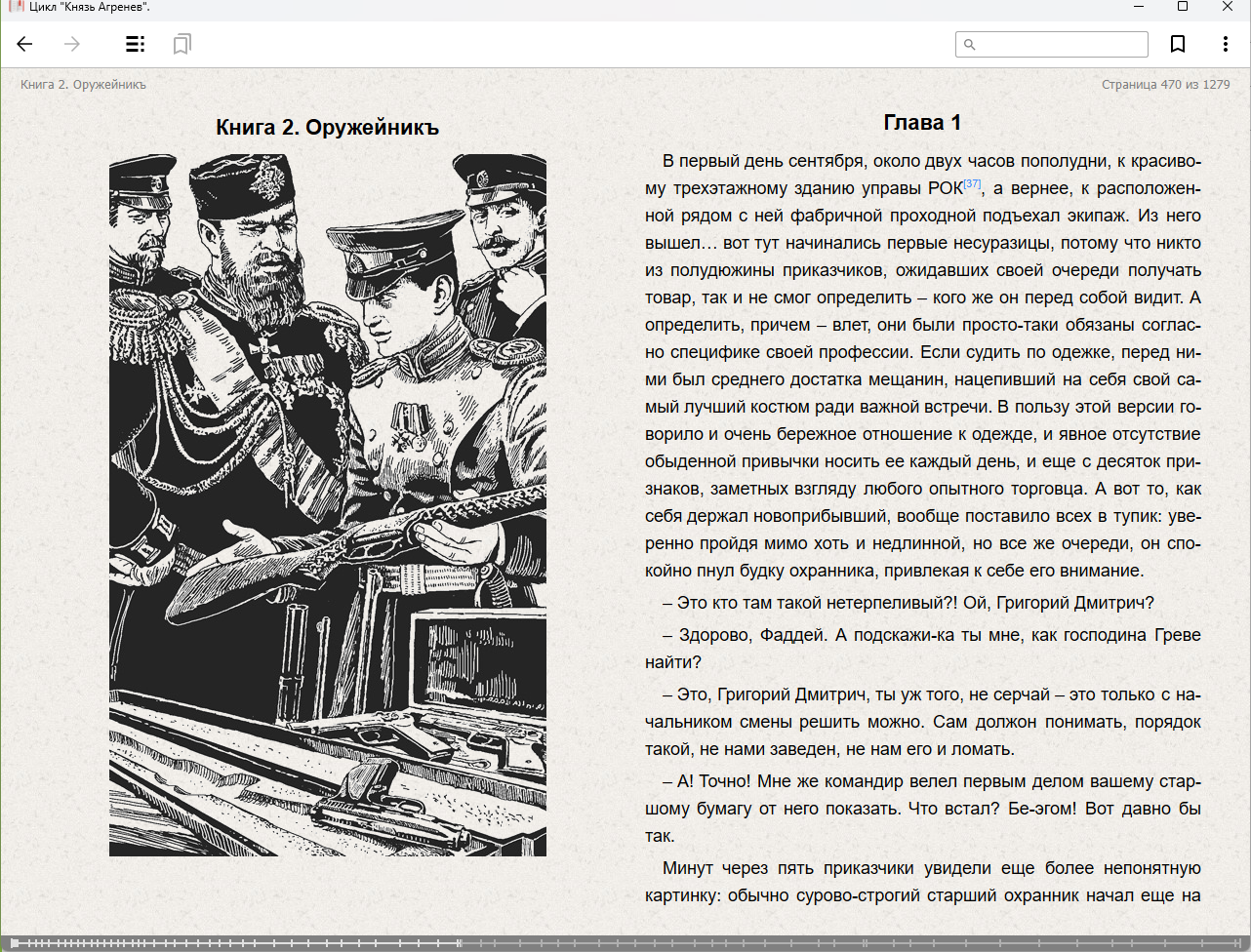Show the saved bookmarks panel
The width and height of the screenshot is (1251, 952).
tap(182, 44)
